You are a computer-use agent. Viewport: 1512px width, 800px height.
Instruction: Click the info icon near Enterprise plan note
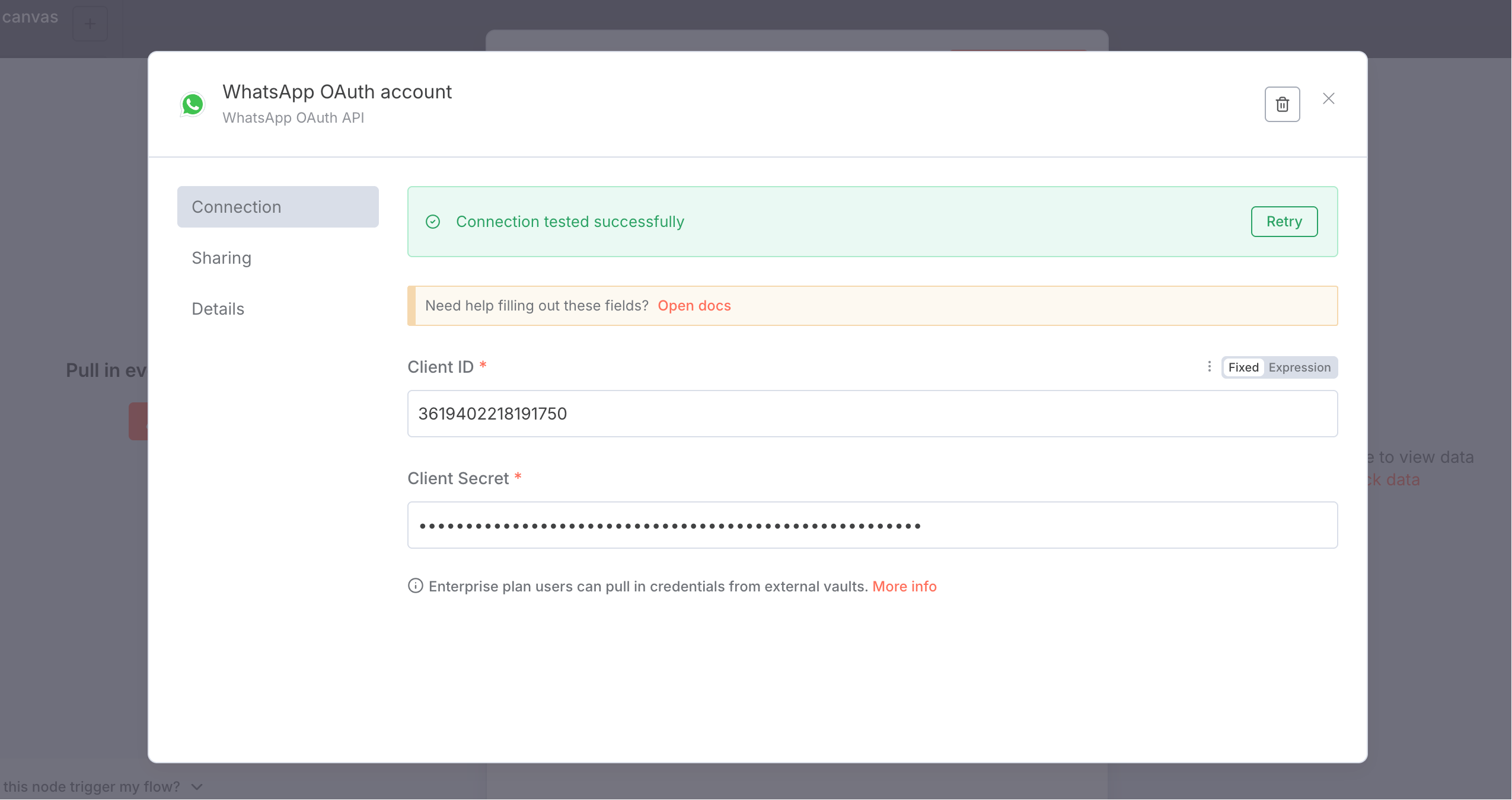click(x=415, y=586)
